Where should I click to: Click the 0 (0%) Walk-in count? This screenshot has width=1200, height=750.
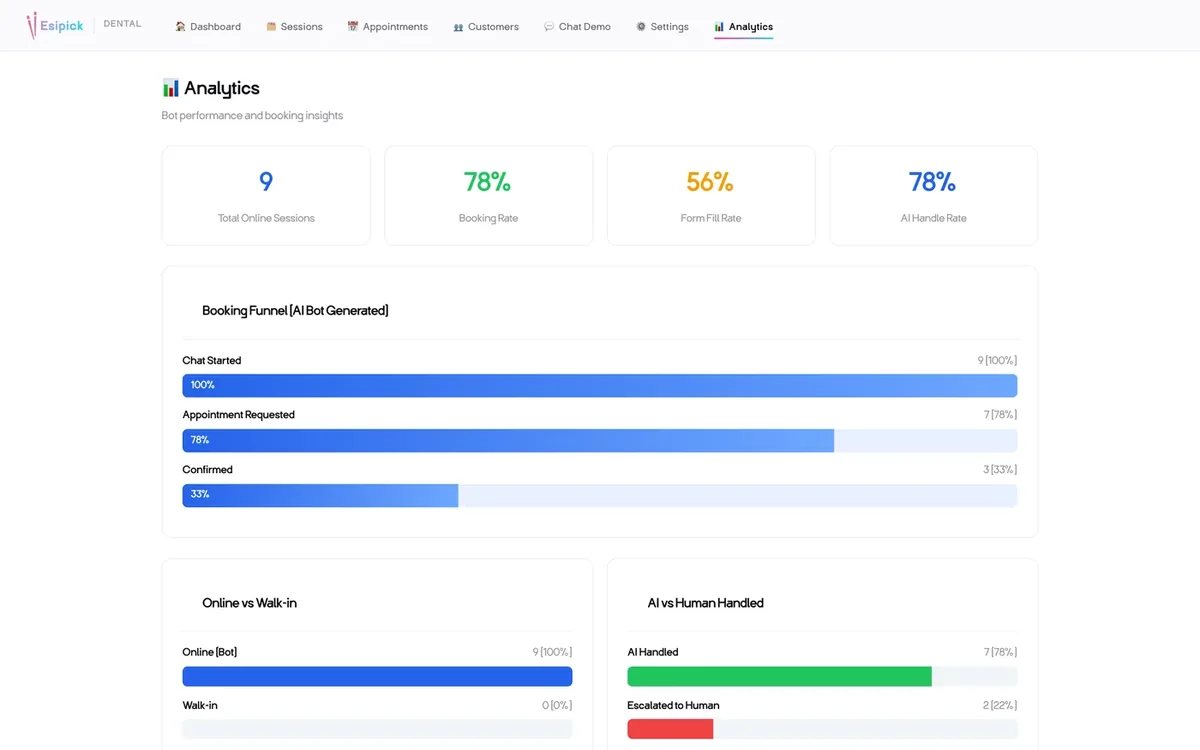tap(557, 705)
